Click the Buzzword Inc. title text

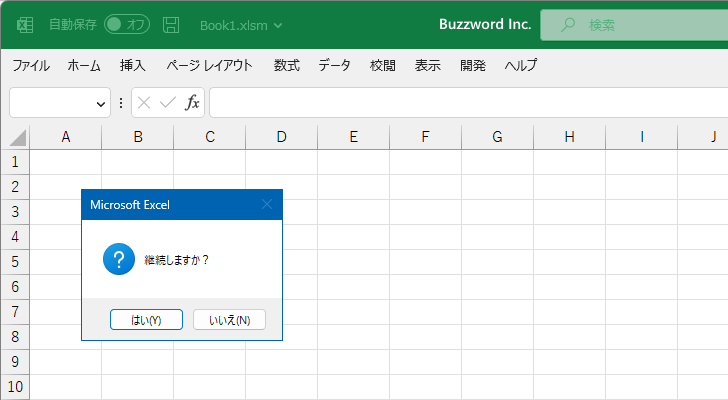point(485,24)
